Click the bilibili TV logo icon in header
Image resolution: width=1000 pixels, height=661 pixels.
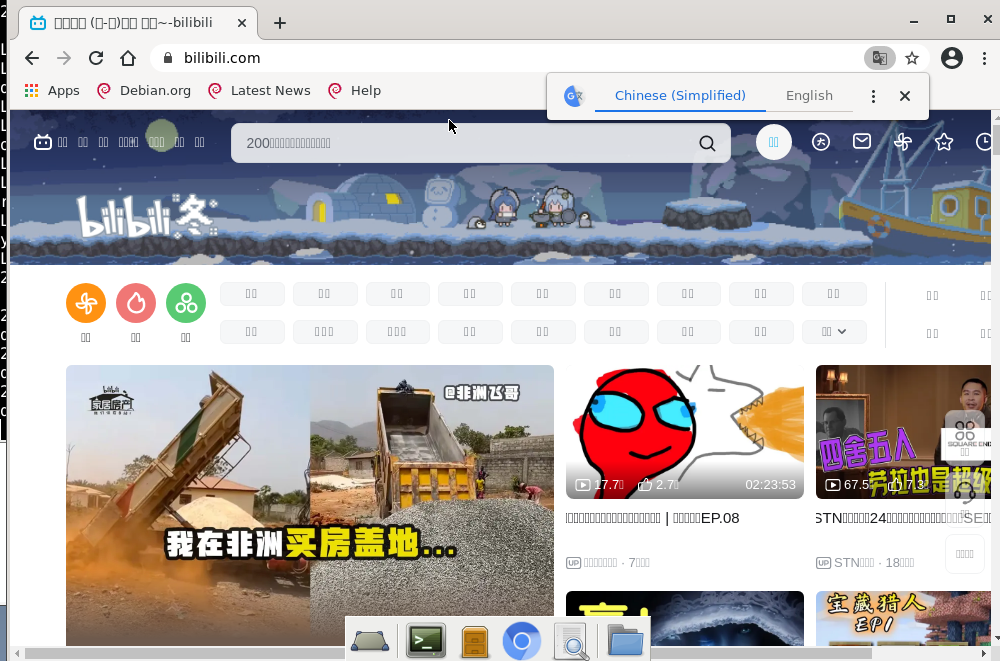pos(43,142)
